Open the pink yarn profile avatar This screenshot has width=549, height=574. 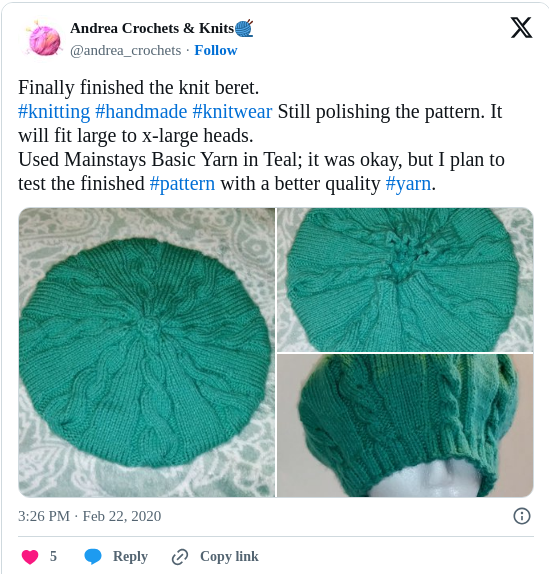coord(44,40)
